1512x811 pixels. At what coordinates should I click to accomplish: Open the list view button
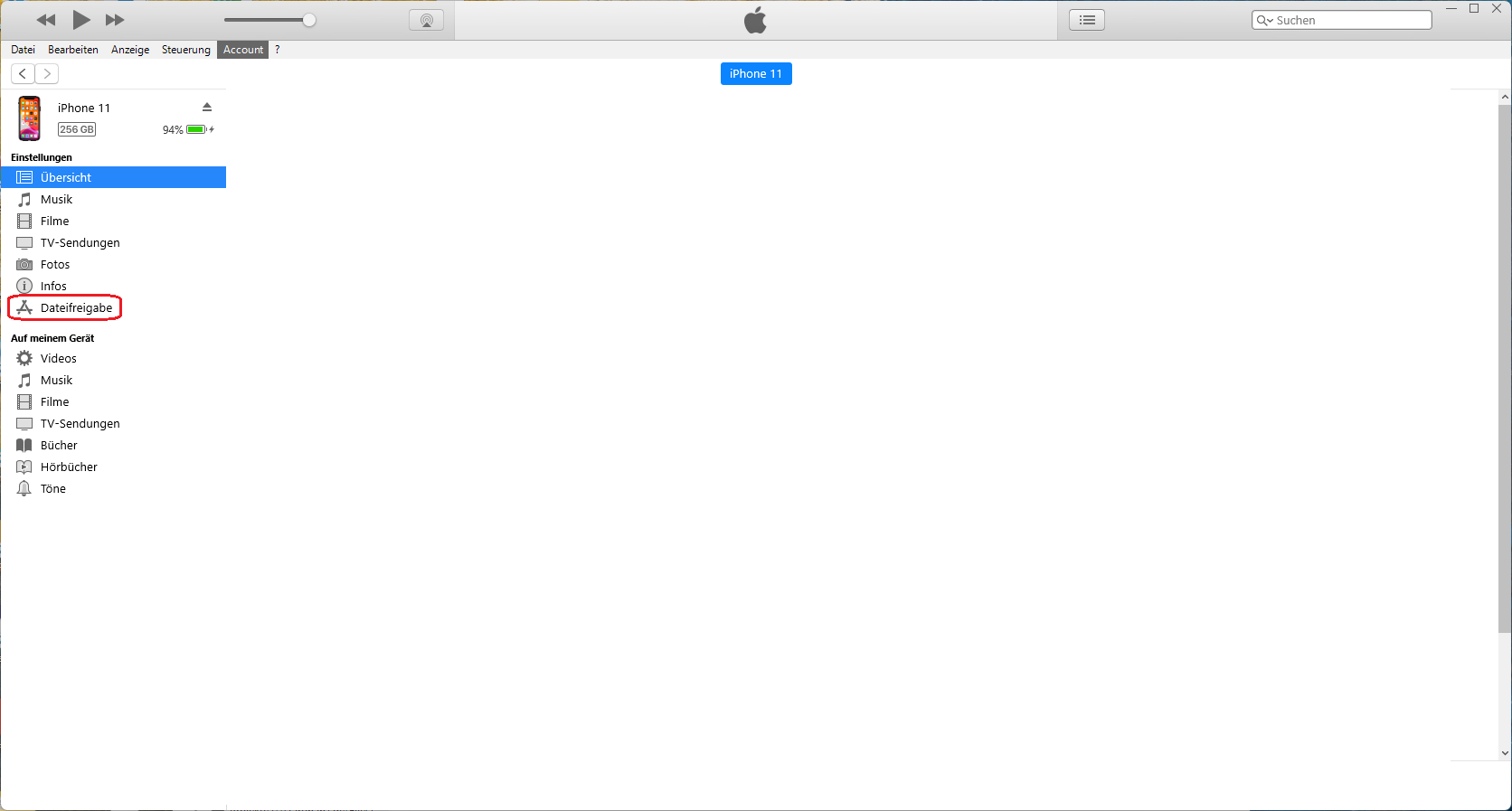pyautogui.click(x=1087, y=20)
